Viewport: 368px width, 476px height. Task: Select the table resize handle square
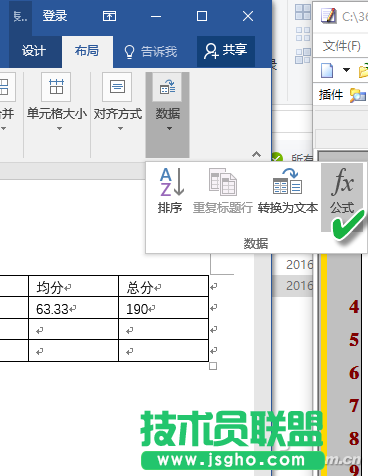click(x=213, y=366)
